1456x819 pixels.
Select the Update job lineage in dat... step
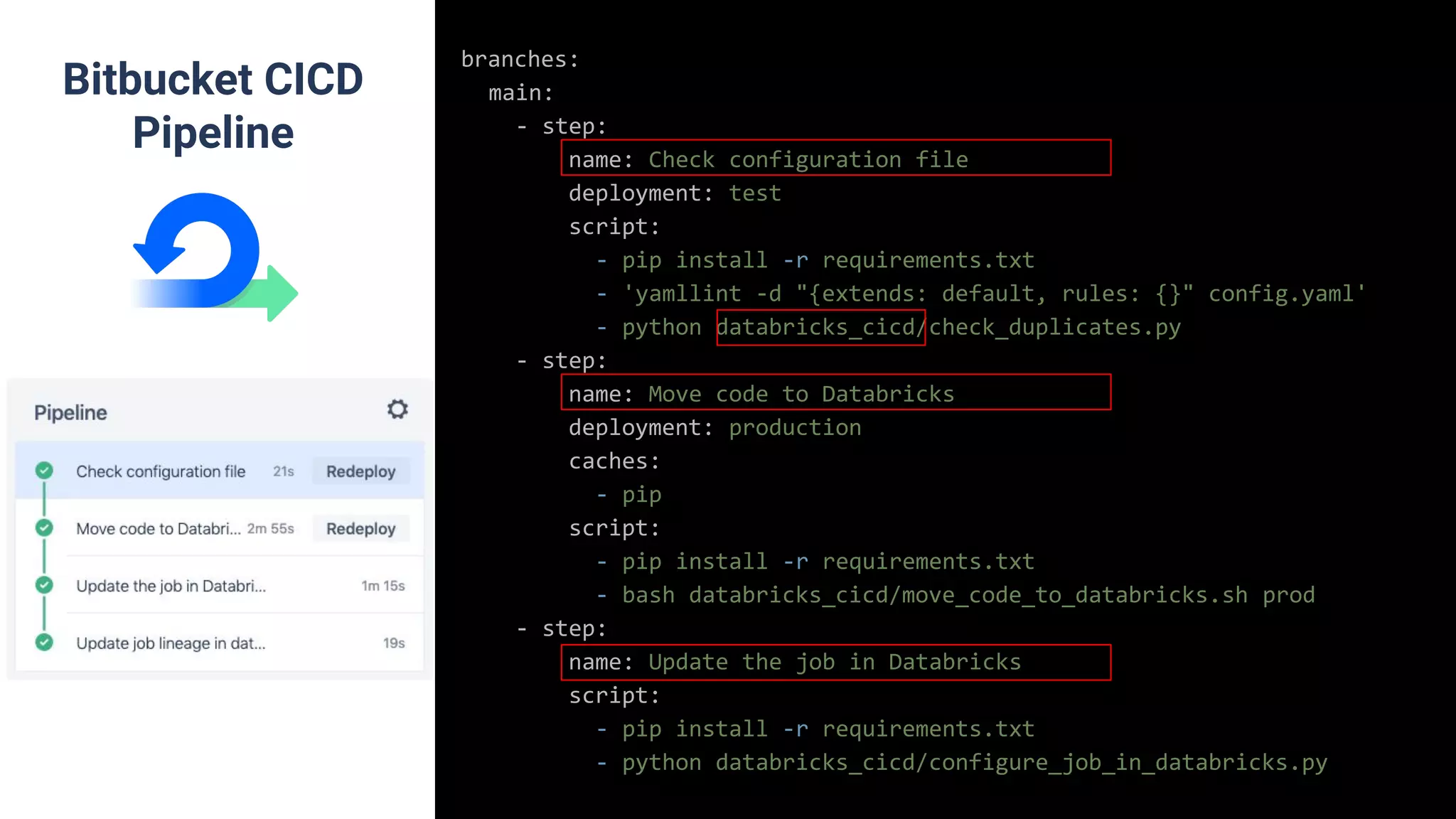[220, 643]
